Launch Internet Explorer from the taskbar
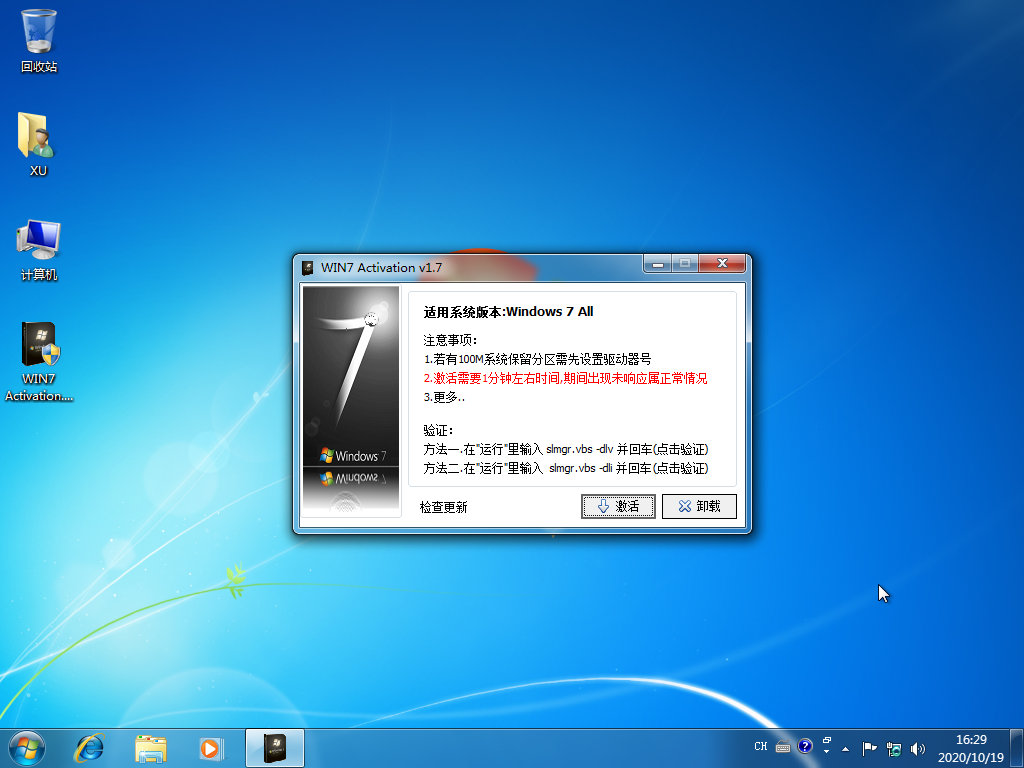This screenshot has width=1024, height=768. coord(91,747)
